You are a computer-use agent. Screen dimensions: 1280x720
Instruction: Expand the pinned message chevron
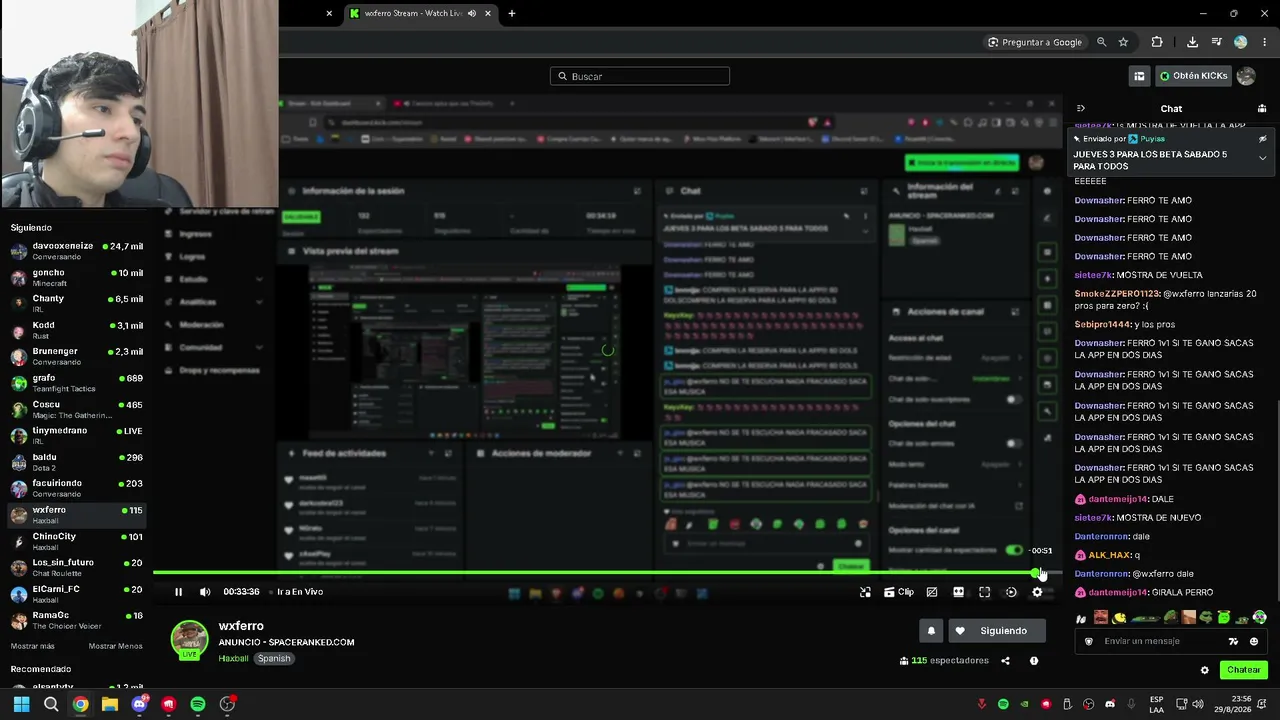point(1262,158)
